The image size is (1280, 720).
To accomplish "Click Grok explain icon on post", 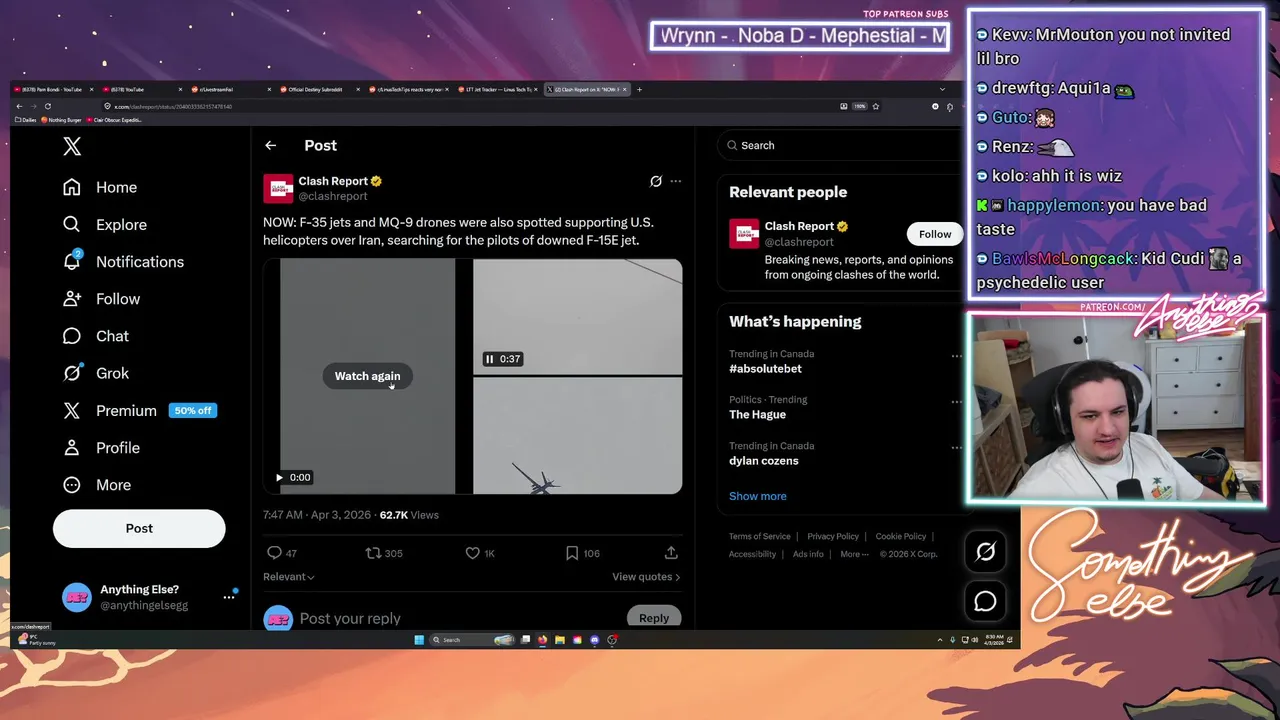I will point(656,181).
